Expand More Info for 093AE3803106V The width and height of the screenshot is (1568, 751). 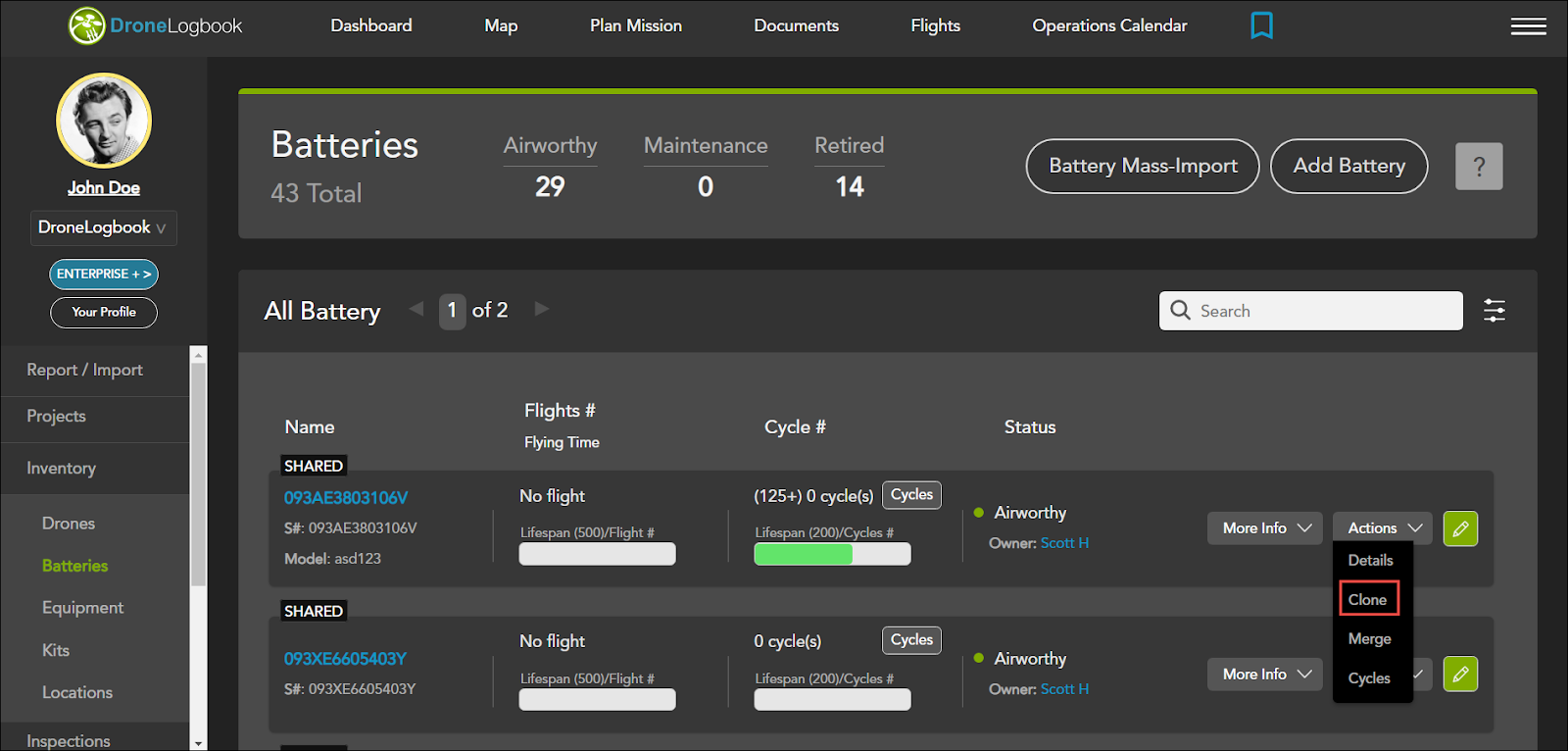click(x=1265, y=528)
